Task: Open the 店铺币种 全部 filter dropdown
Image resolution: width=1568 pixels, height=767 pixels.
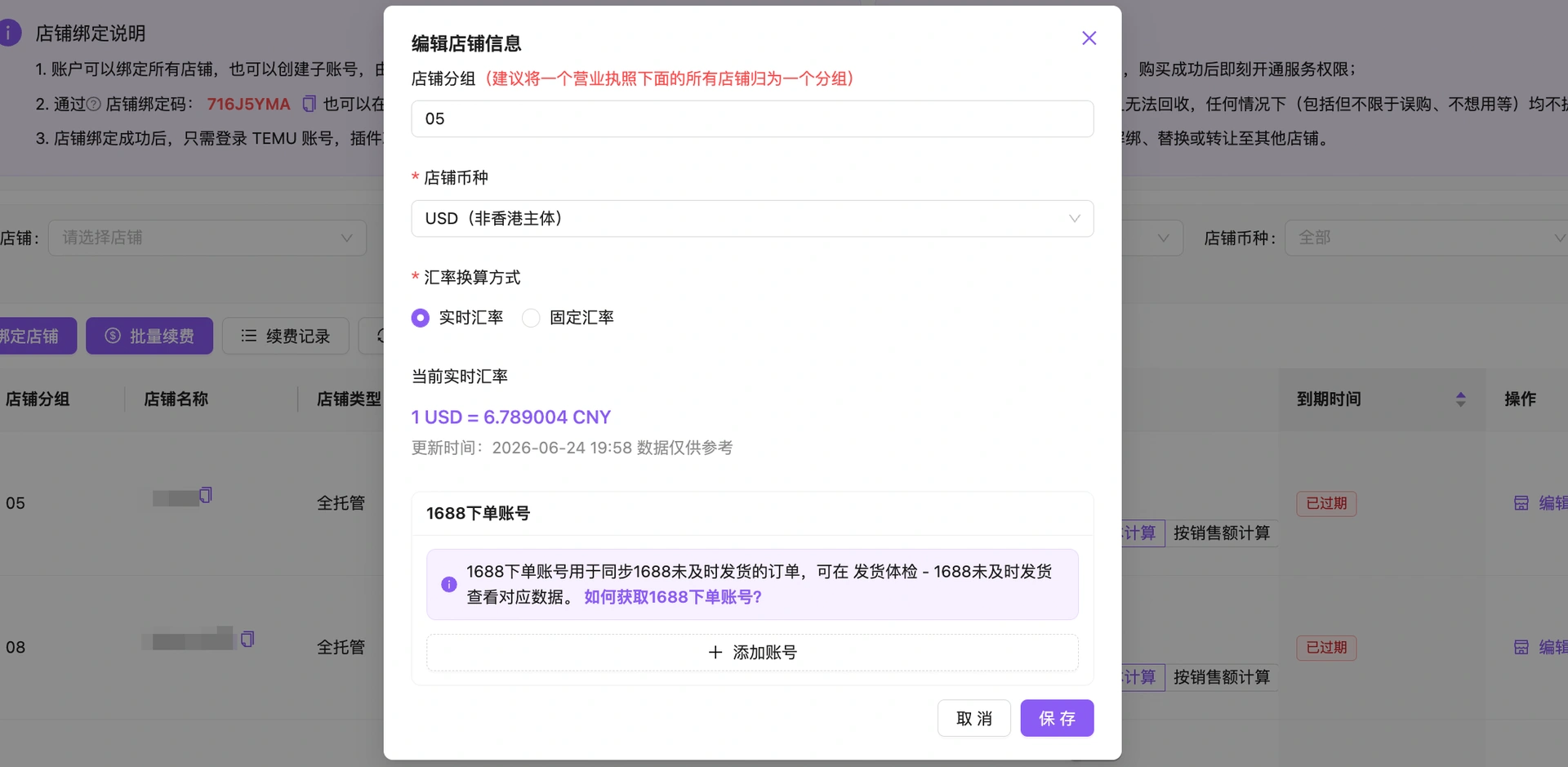Action: pyautogui.click(x=1427, y=238)
